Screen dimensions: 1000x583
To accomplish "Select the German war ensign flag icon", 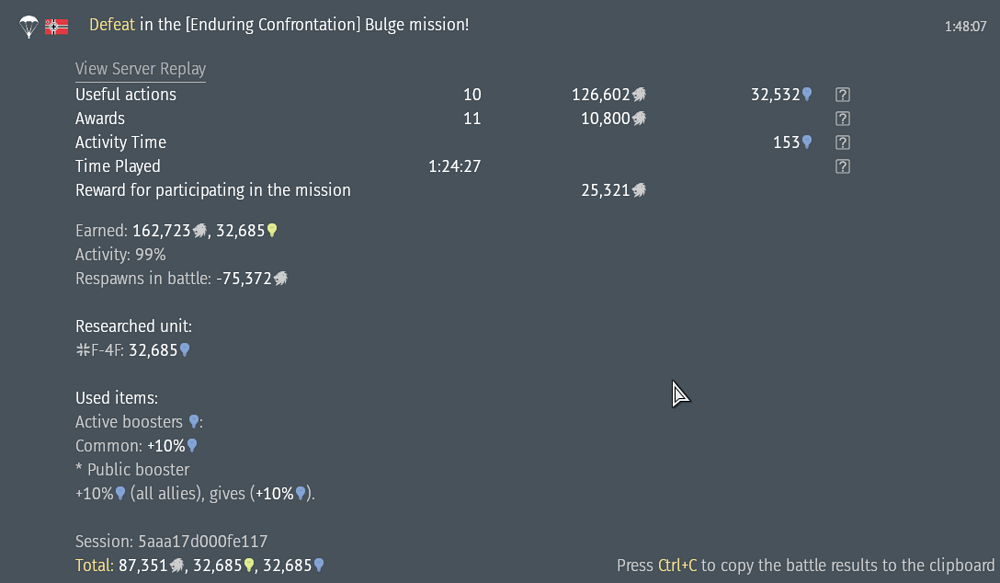I will (x=57, y=25).
